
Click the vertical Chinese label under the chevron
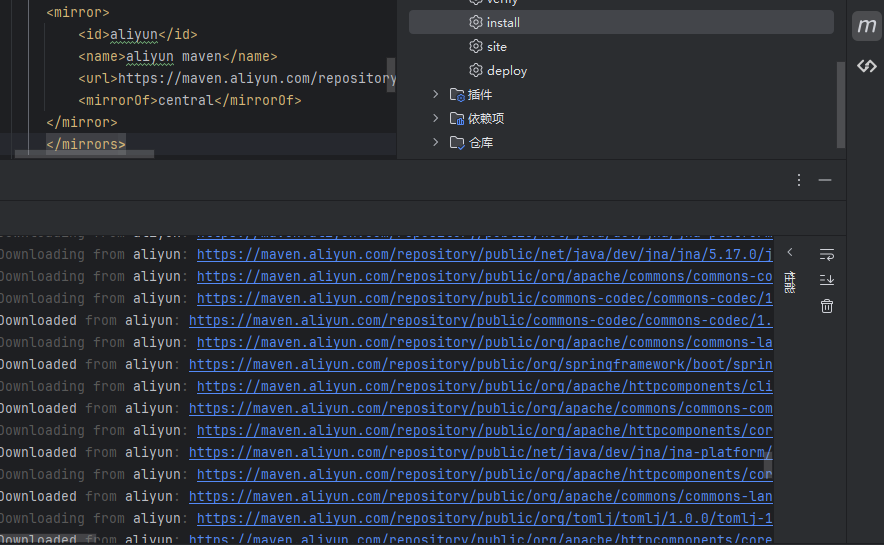point(790,282)
